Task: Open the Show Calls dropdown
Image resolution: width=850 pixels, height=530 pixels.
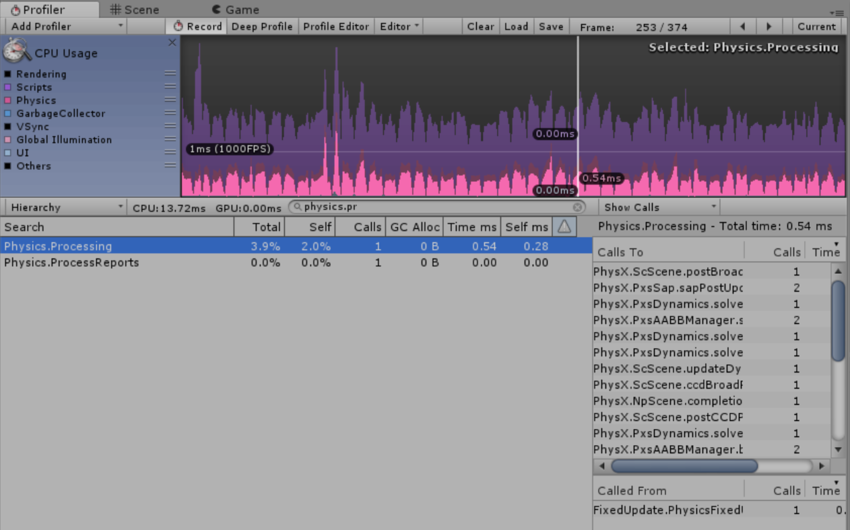Action: tap(659, 208)
